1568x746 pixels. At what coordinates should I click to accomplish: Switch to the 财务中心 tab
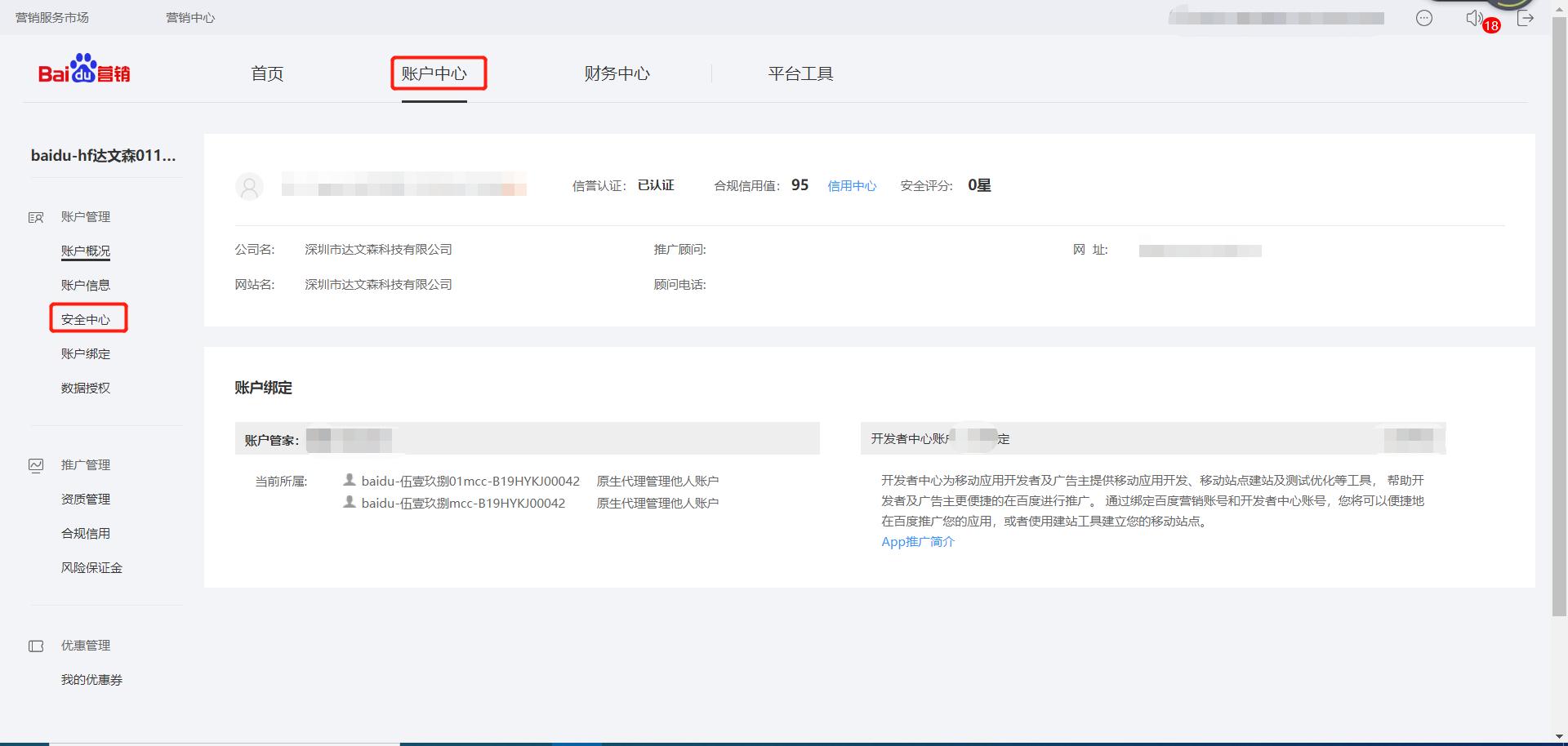(x=617, y=73)
